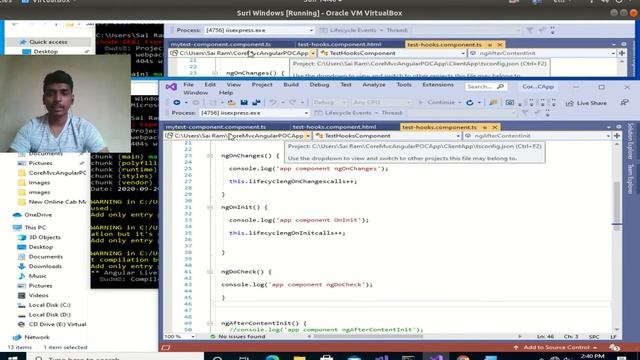Screen dimensions: 640x360
Task: Click the Redo icon
Action: pyautogui.click(x=292, y=102)
